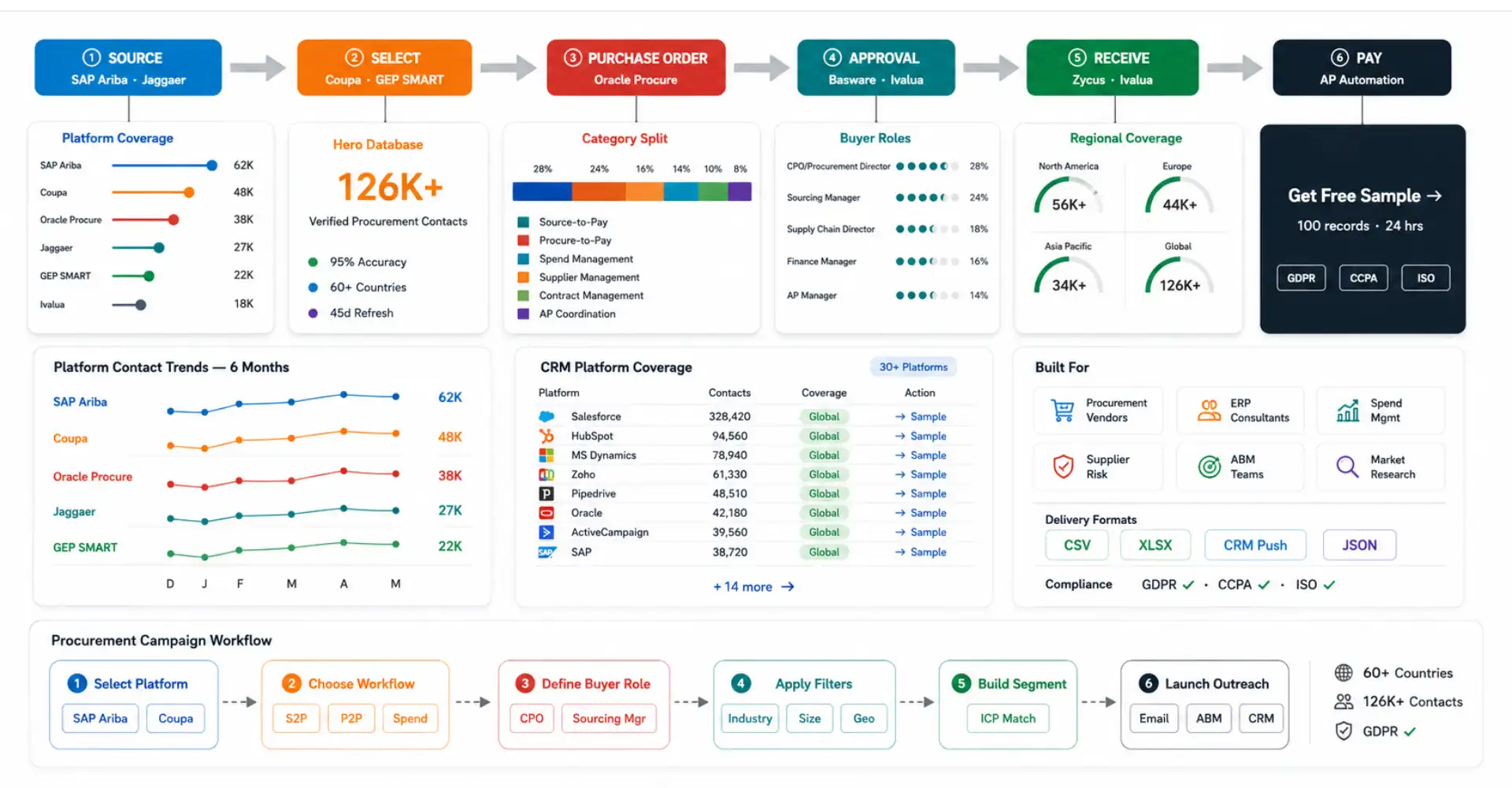Click the SAP Ariba coverage slider knob
Screen dimensions: 1512x788
[x=212, y=165]
